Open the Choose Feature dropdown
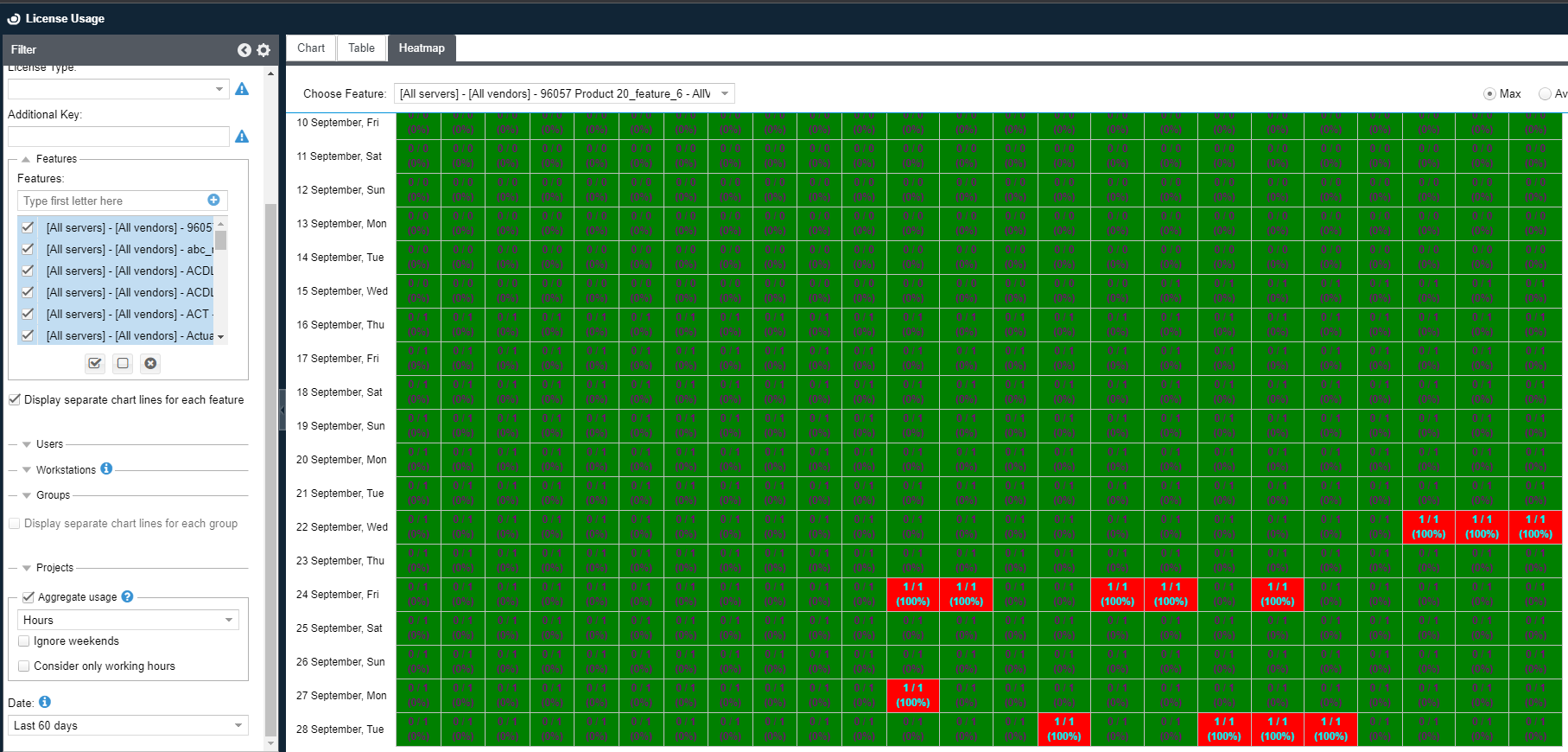The height and width of the screenshot is (752, 1568). point(563,93)
